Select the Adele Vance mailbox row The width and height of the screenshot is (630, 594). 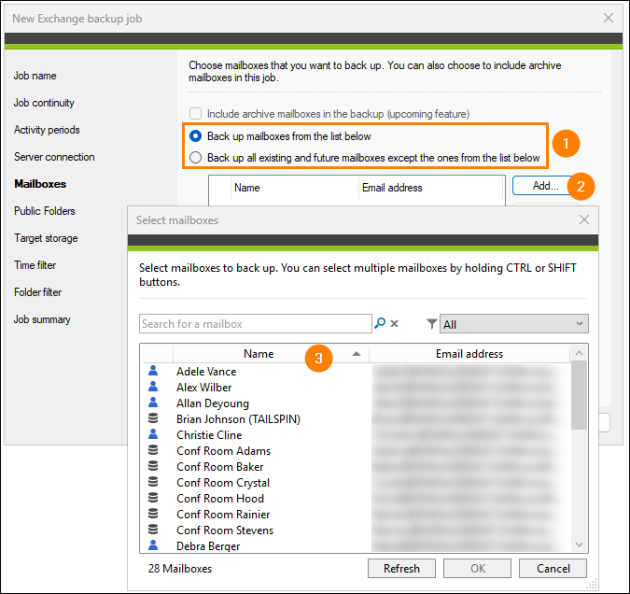coord(356,371)
